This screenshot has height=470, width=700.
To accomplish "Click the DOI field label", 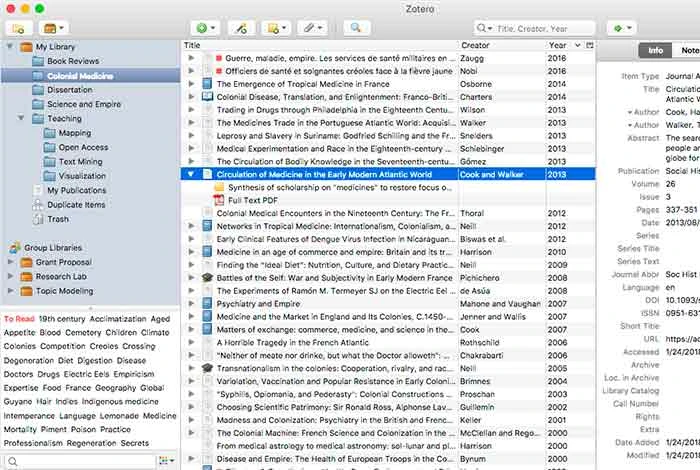I will [652, 300].
